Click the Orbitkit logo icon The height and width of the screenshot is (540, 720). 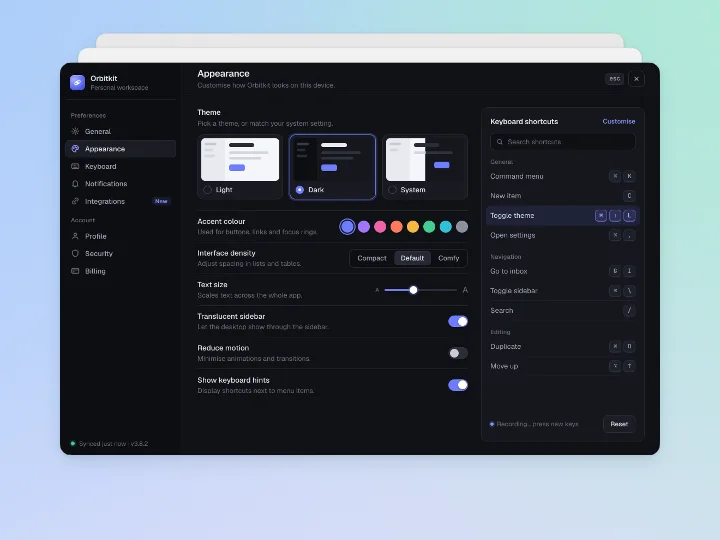(x=77, y=83)
